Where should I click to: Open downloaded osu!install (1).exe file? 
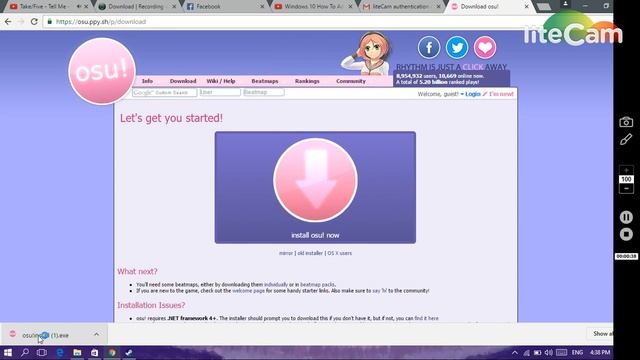tap(45, 335)
